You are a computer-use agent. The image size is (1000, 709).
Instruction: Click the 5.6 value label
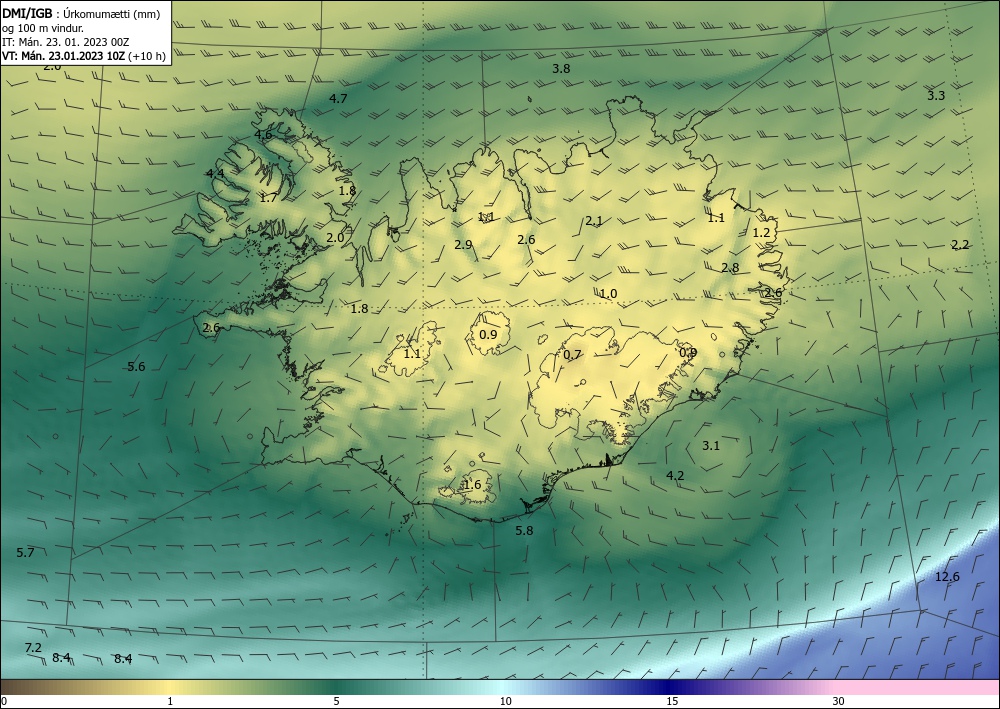136,367
